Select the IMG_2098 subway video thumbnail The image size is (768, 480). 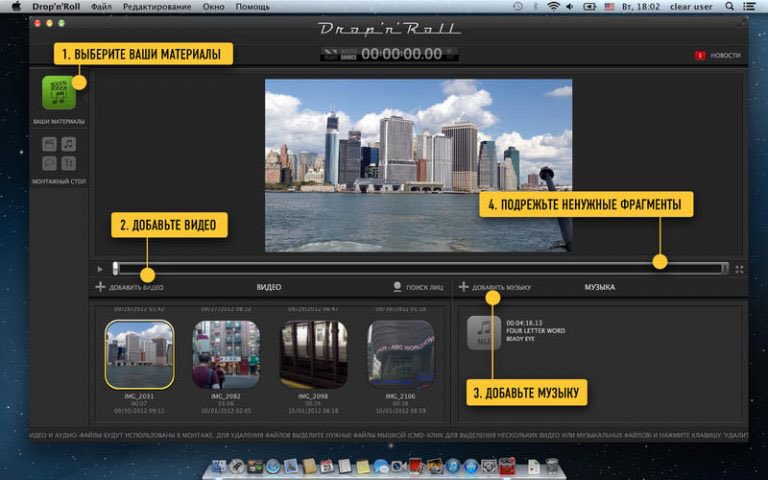tap(313, 355)
